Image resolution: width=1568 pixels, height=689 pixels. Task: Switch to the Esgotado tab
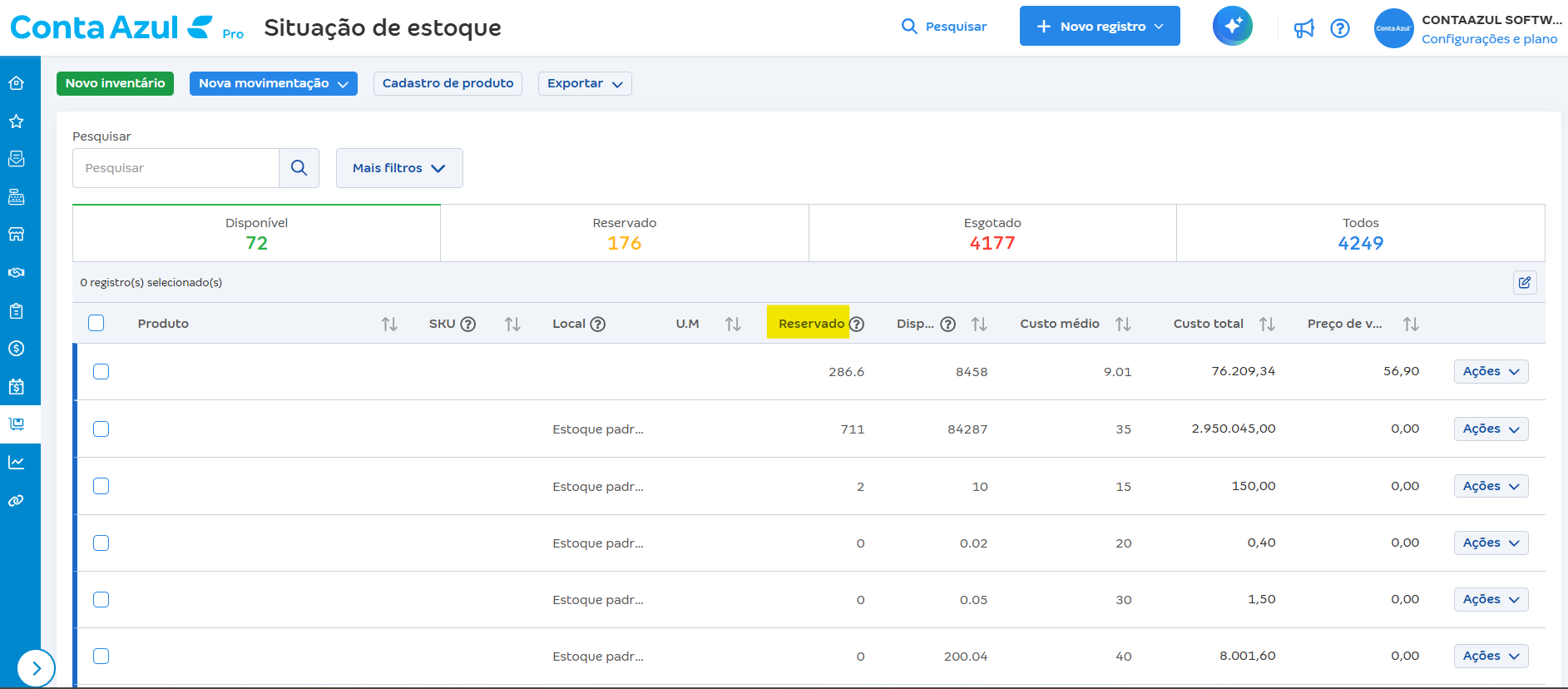(x=992, y=233)
